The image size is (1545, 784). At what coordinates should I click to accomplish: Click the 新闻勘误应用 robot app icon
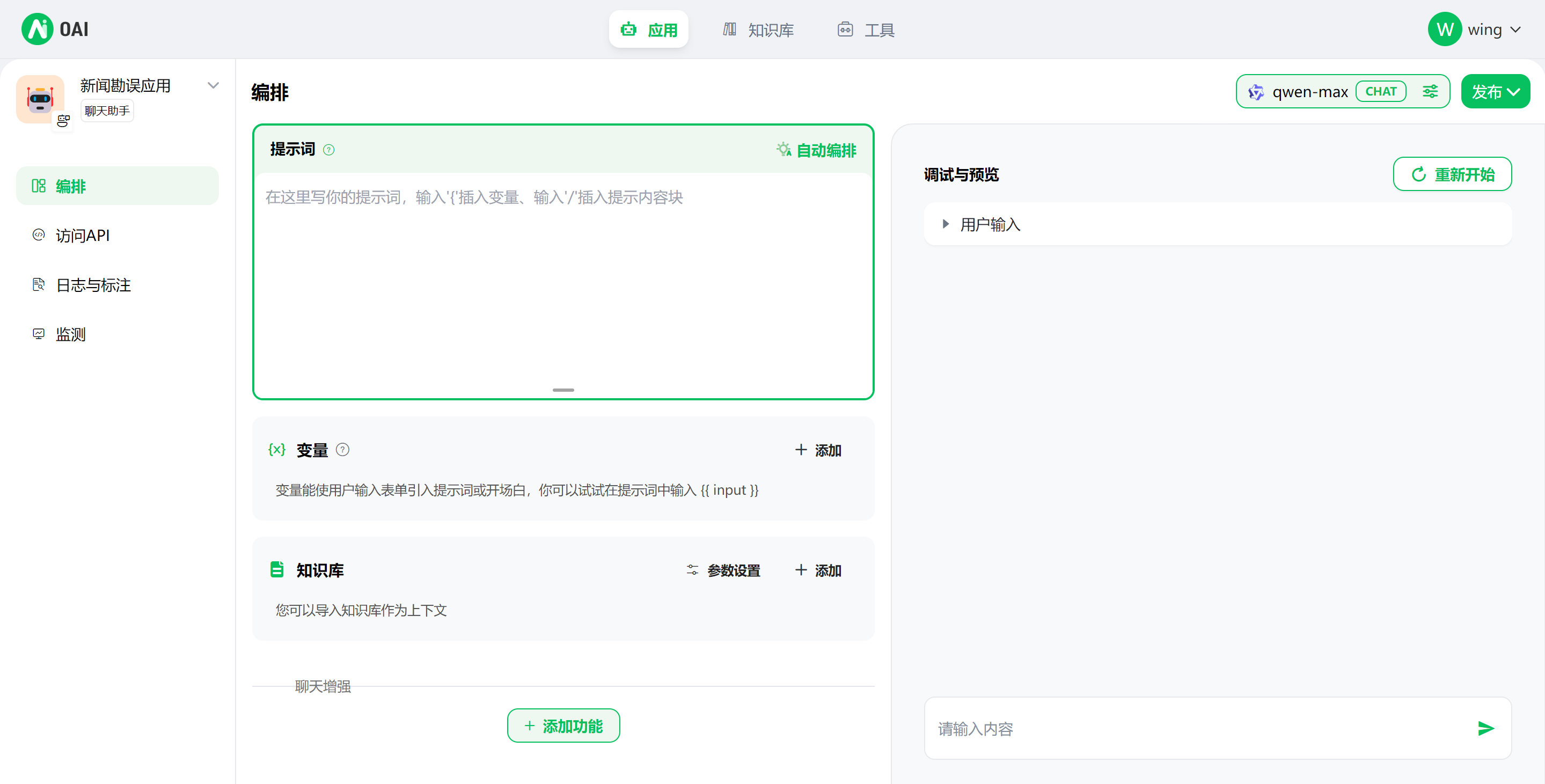40,99
